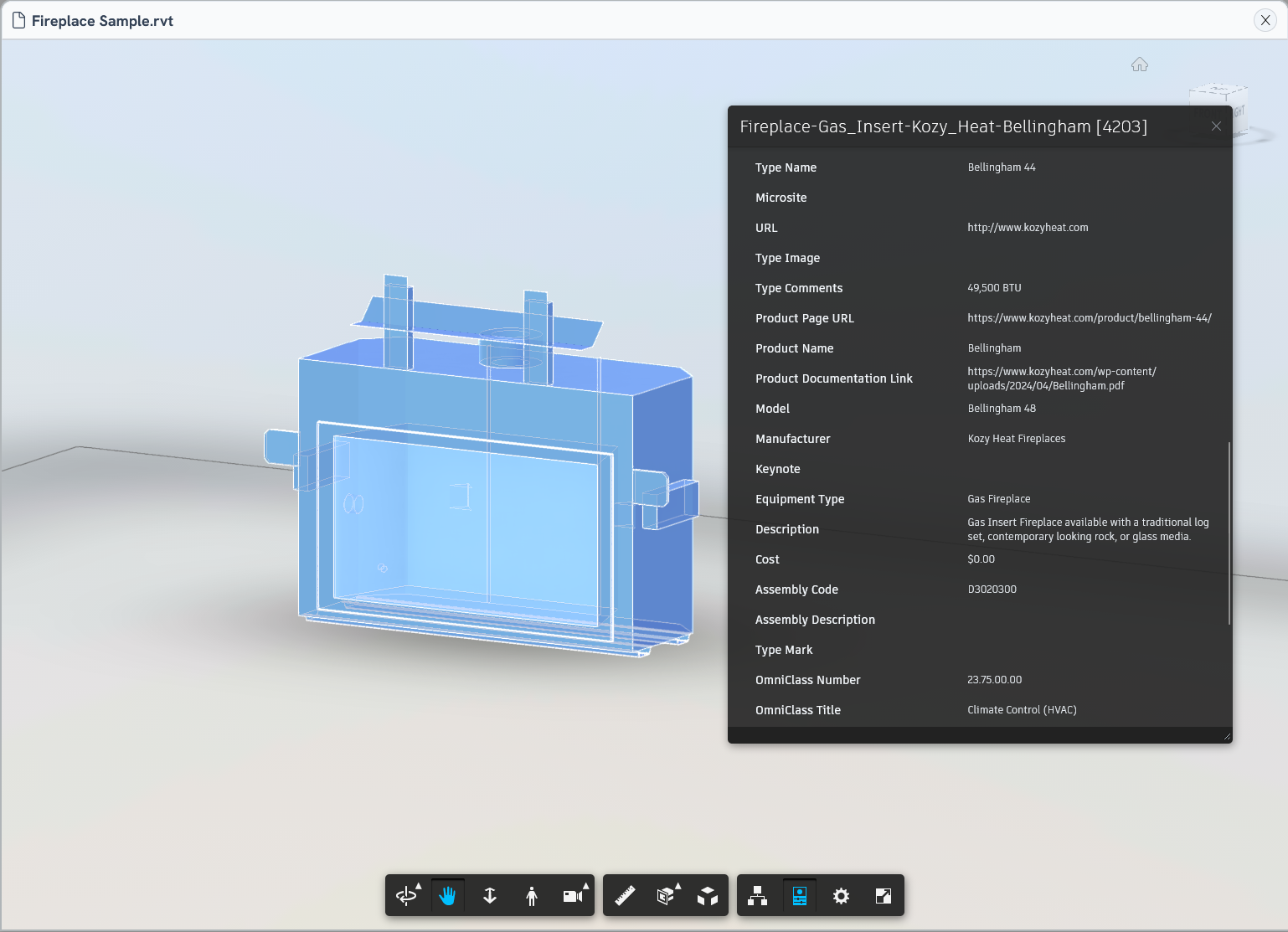Click the 'Product Name' property label

point(795,348)
